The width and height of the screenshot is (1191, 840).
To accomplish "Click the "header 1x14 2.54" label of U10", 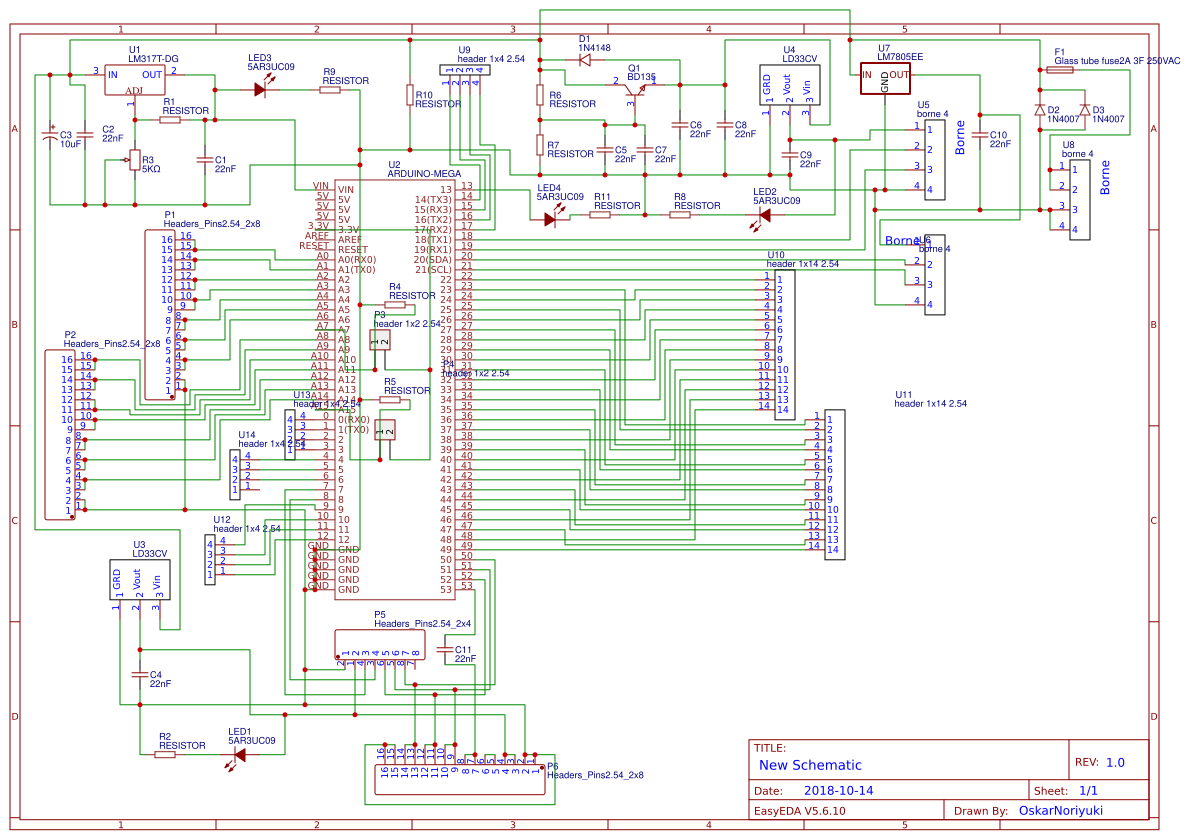I will pyautogui.click(x=803, y=264).
